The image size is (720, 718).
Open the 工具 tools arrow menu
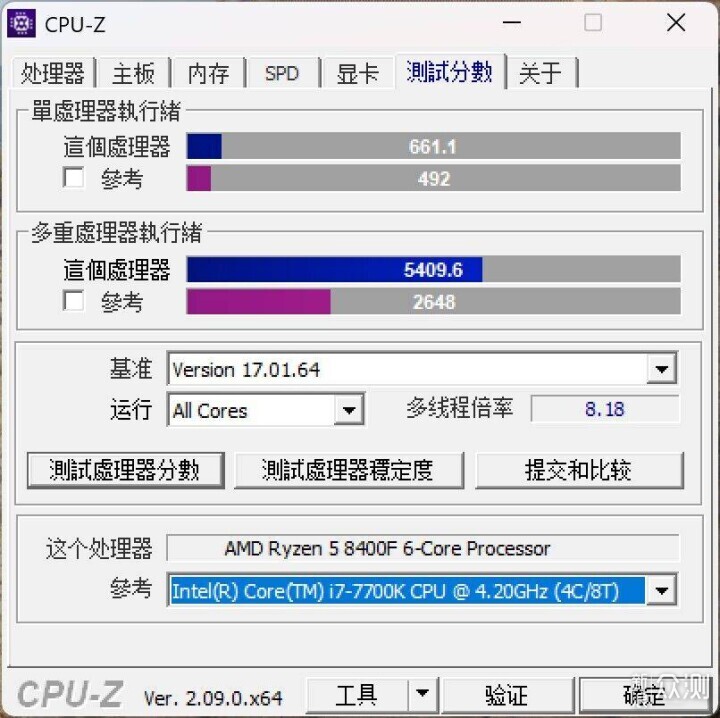tap(422, 695)
